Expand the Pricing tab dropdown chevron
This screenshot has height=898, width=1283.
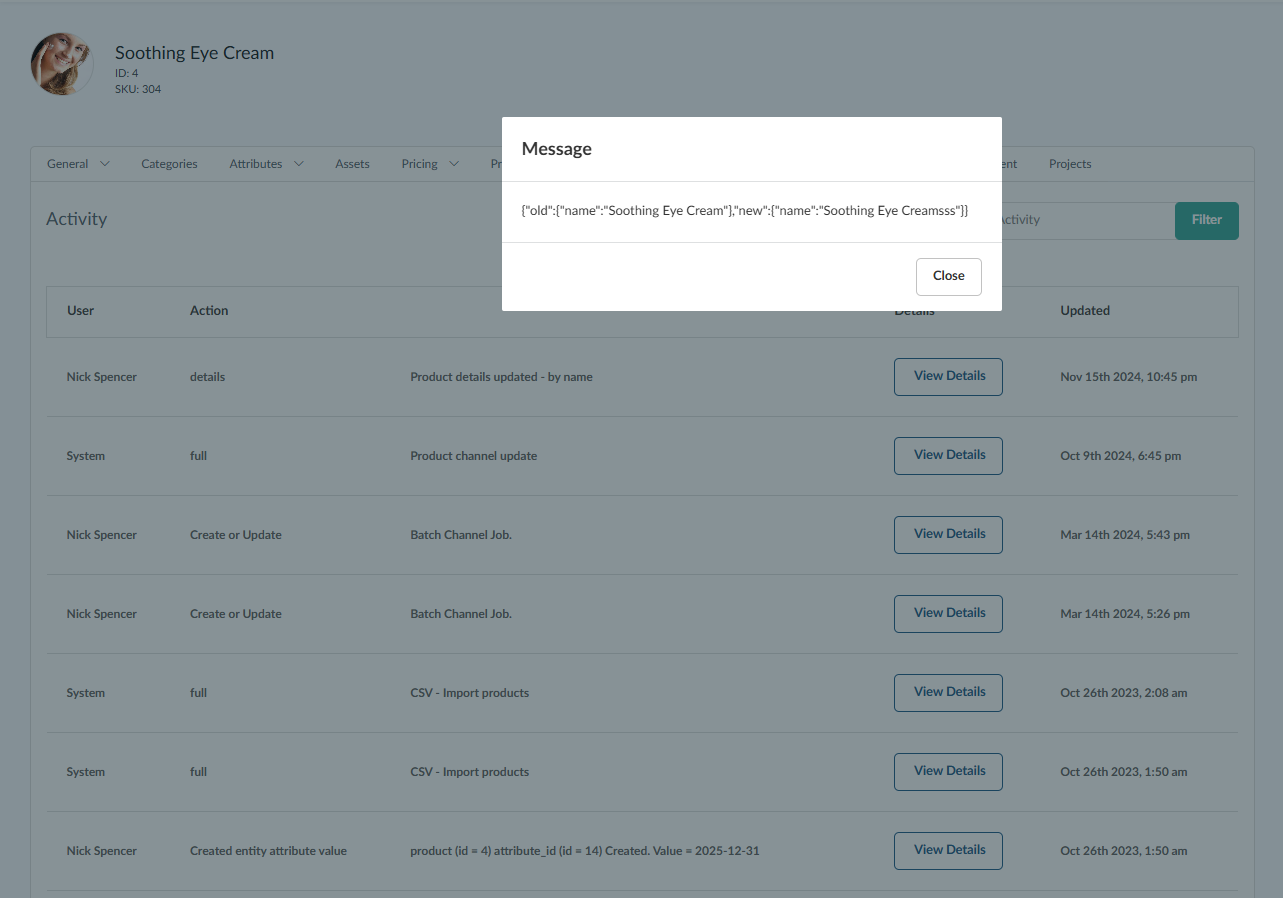(454, 164)
